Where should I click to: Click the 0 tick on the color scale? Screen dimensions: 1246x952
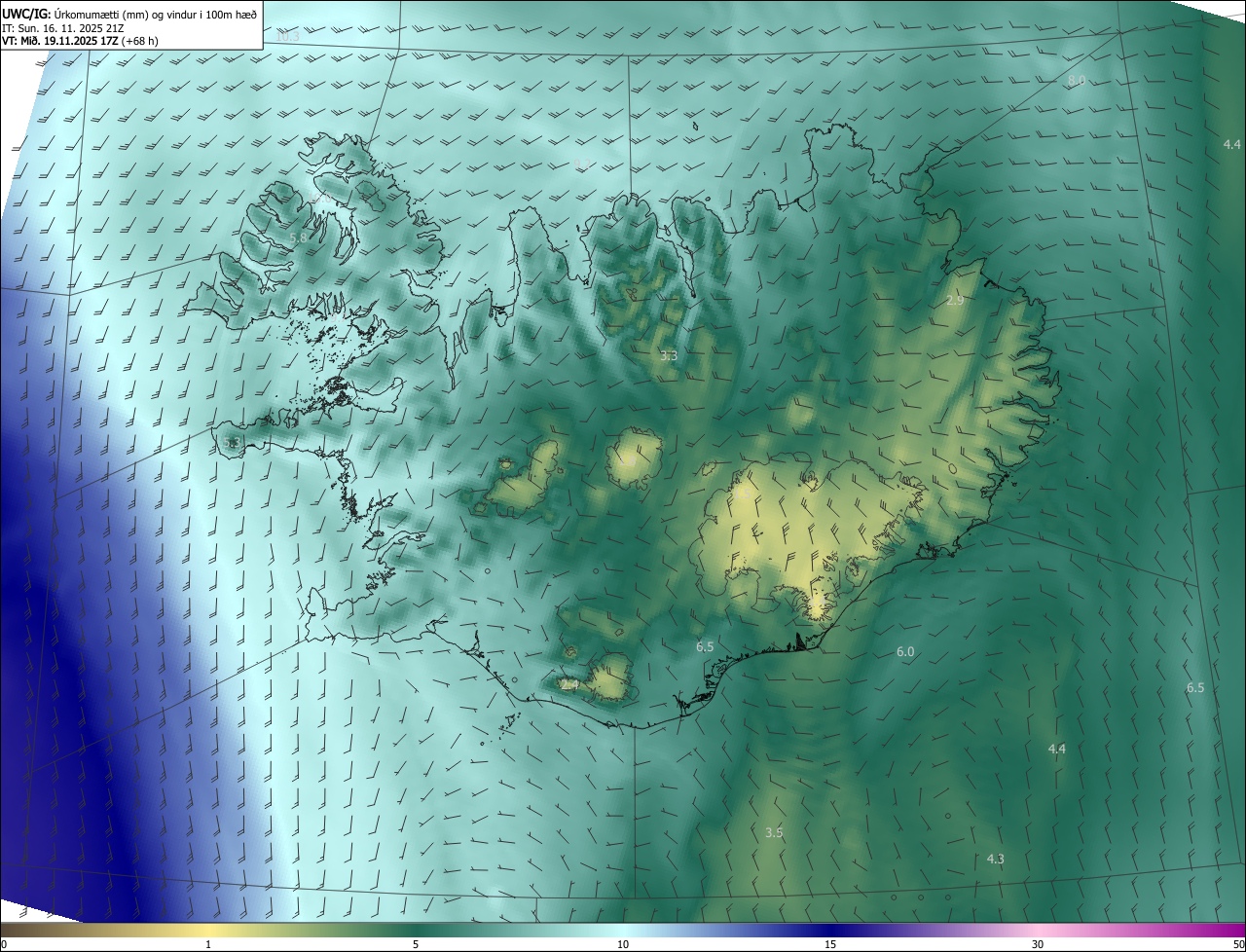click(x=4, y=944)
